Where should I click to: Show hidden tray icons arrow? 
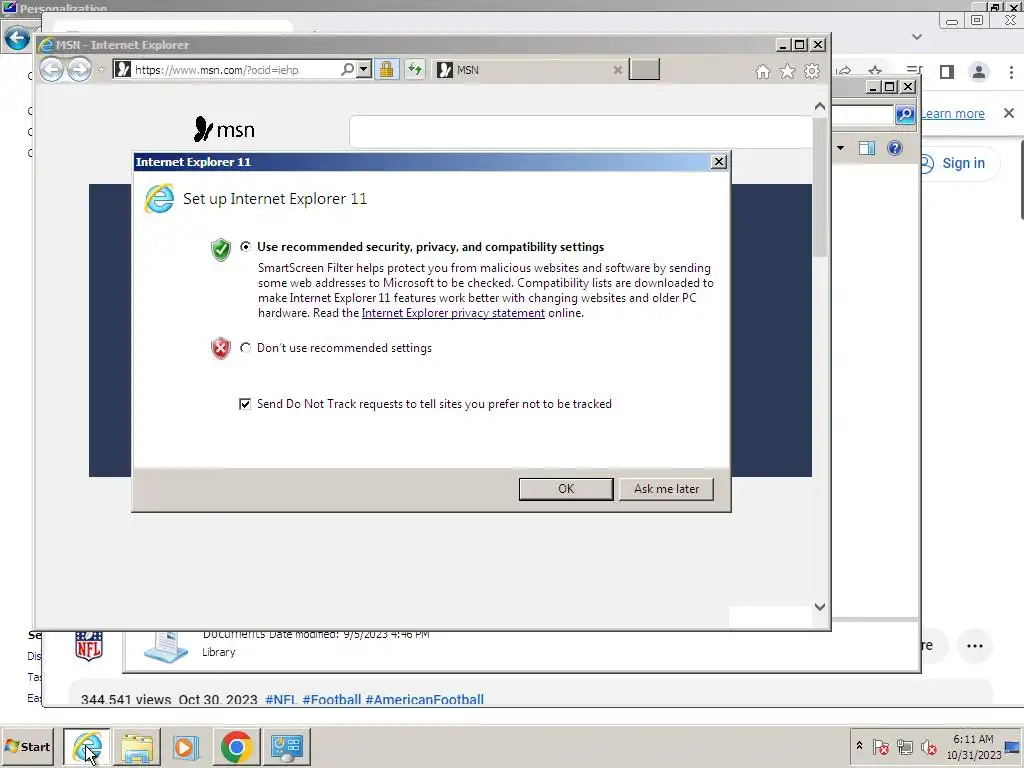pyautogui.click(x=859, y=746)
